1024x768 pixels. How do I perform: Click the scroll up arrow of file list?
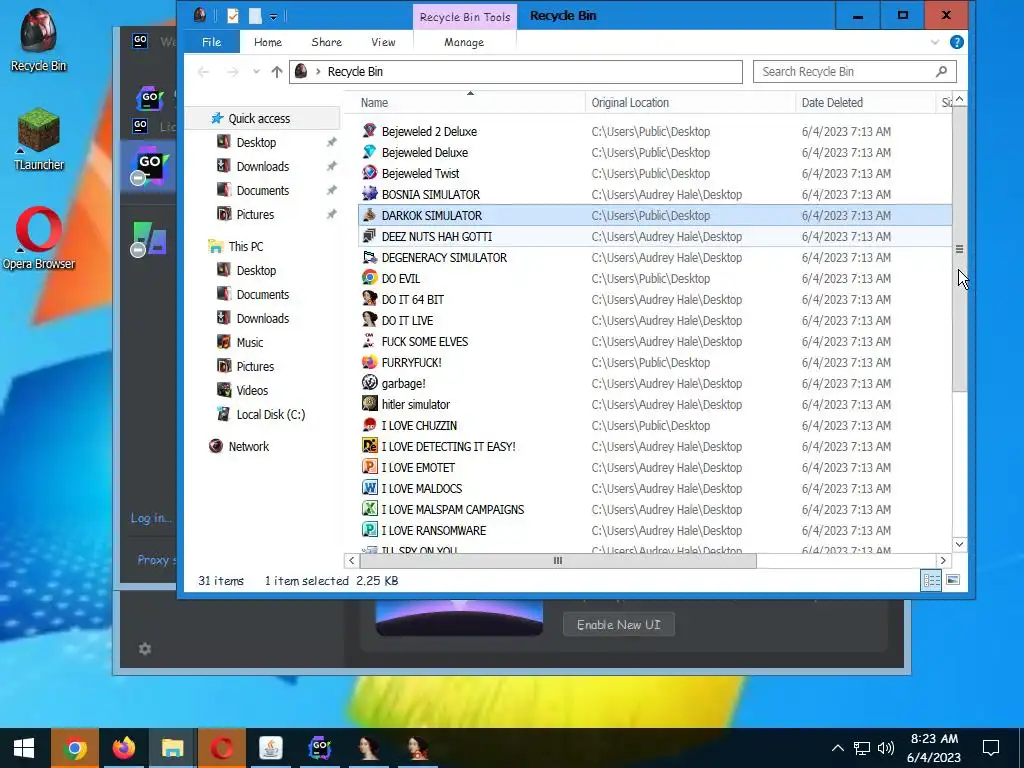[x=959, y=99]
